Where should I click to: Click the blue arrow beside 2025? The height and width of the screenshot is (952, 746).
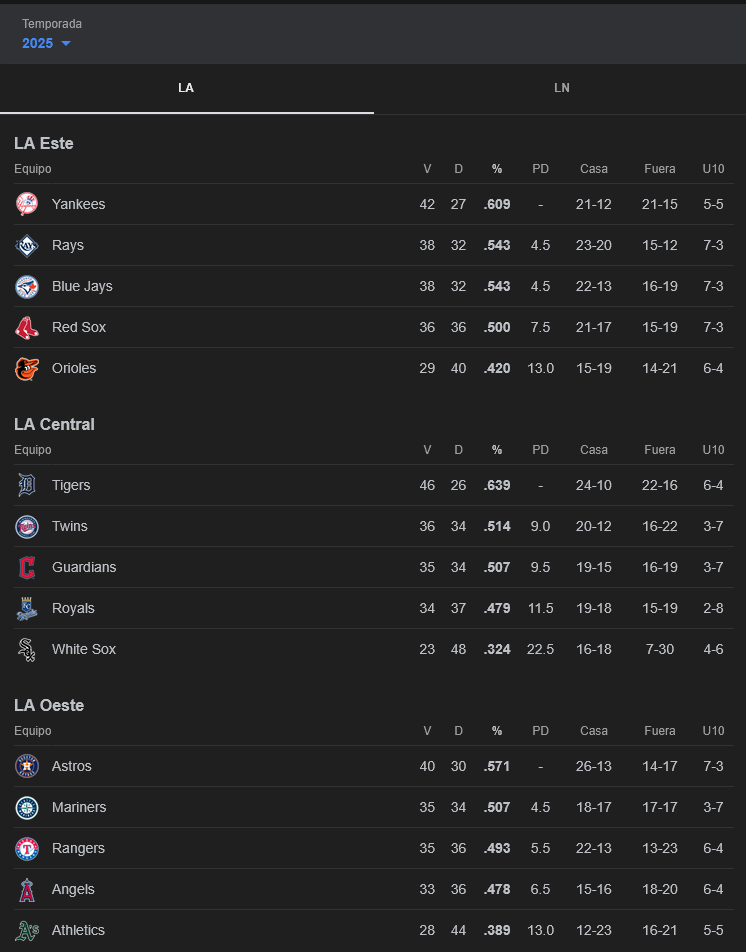pos(66,44)
